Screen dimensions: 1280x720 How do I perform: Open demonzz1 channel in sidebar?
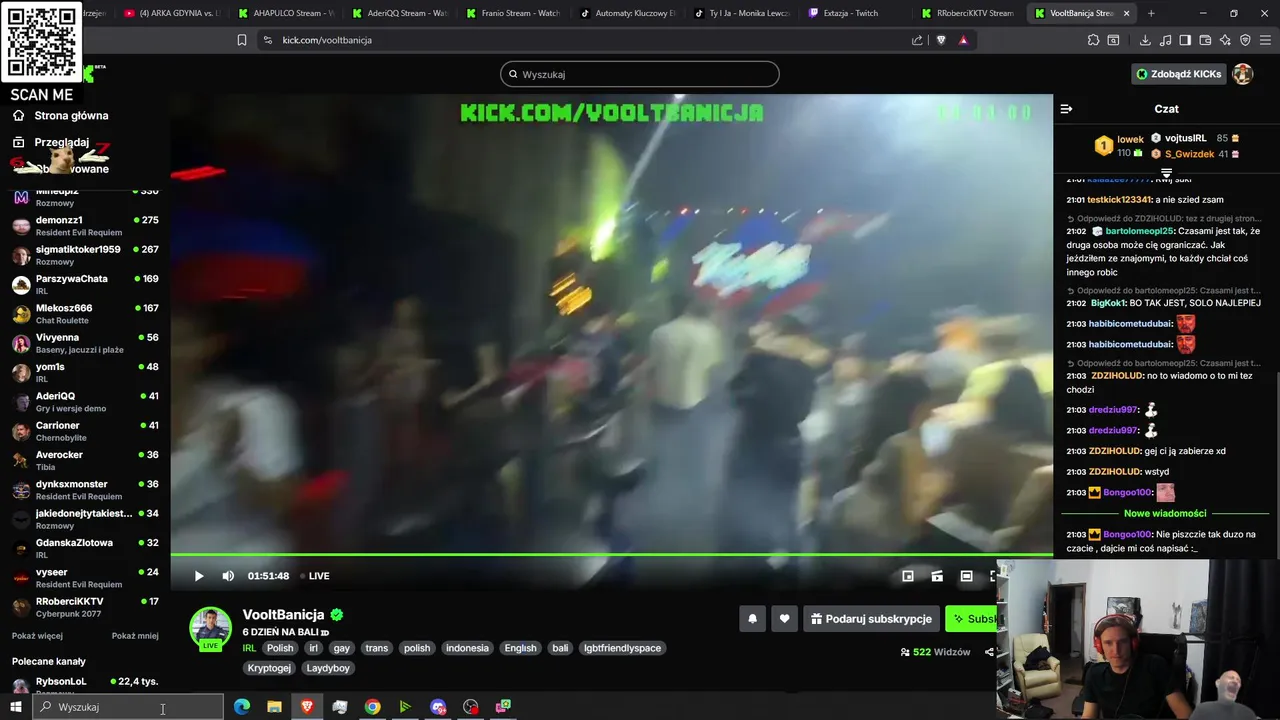85,226
